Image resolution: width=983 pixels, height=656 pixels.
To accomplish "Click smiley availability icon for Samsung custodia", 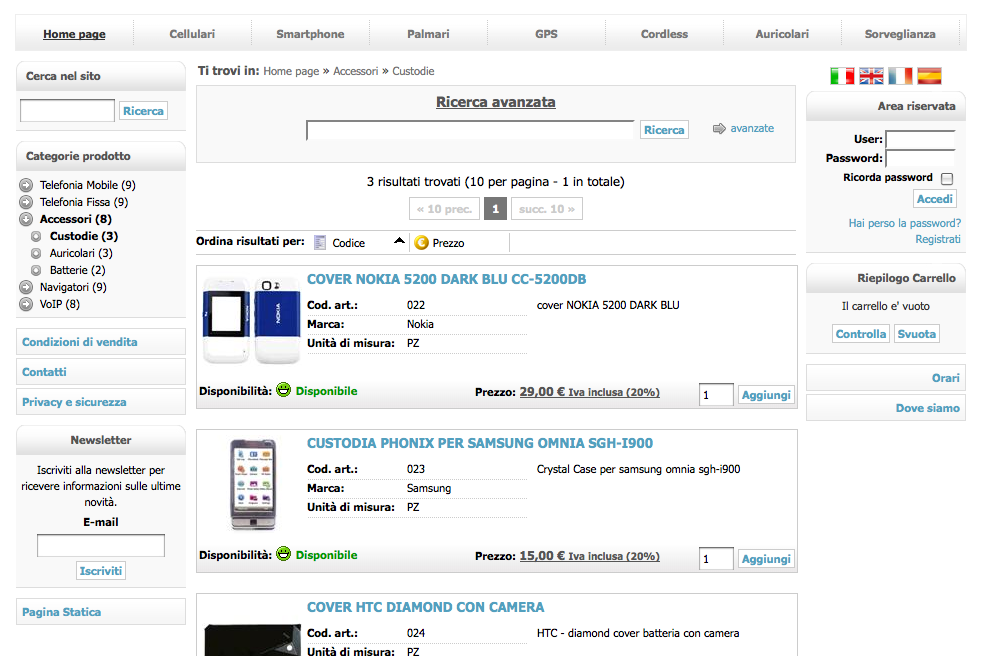I will tap(284, 554).
